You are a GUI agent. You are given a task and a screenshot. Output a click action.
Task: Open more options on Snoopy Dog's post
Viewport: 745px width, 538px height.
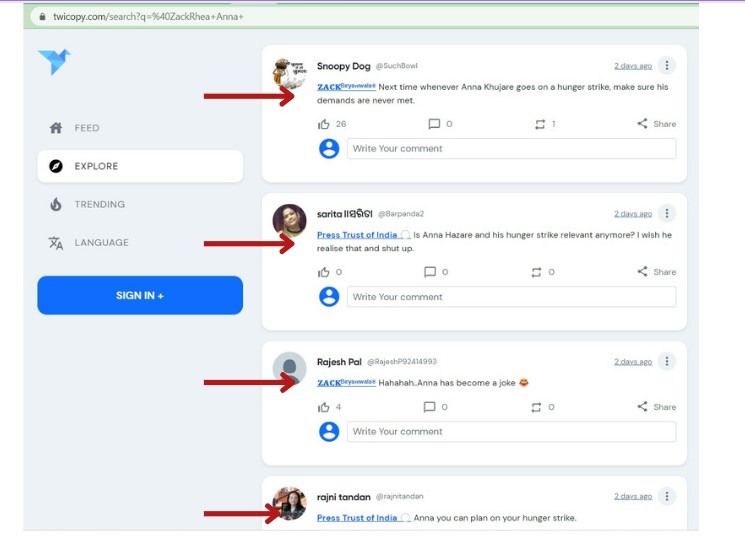pos(667,66)
